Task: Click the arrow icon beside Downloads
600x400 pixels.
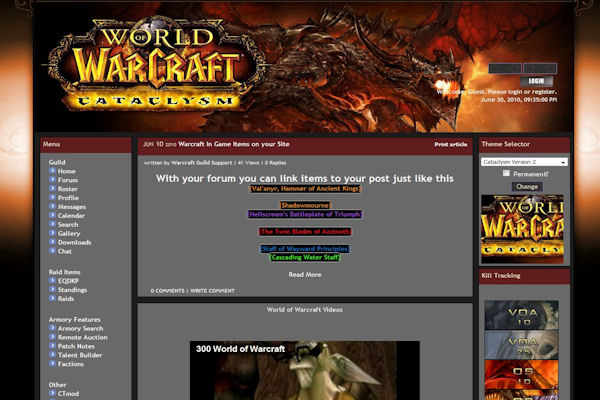Action: 52,242
